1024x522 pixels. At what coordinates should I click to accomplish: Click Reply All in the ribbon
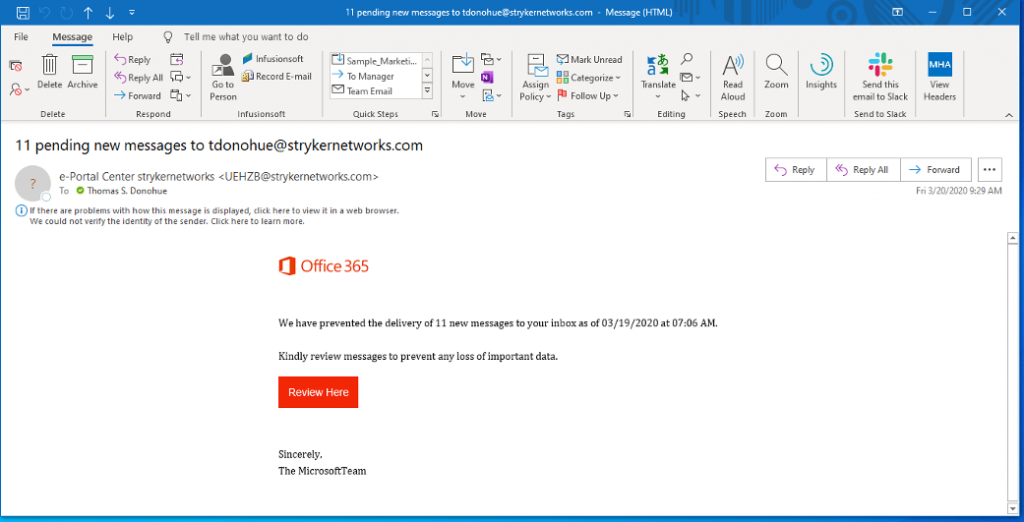[138, 78]
